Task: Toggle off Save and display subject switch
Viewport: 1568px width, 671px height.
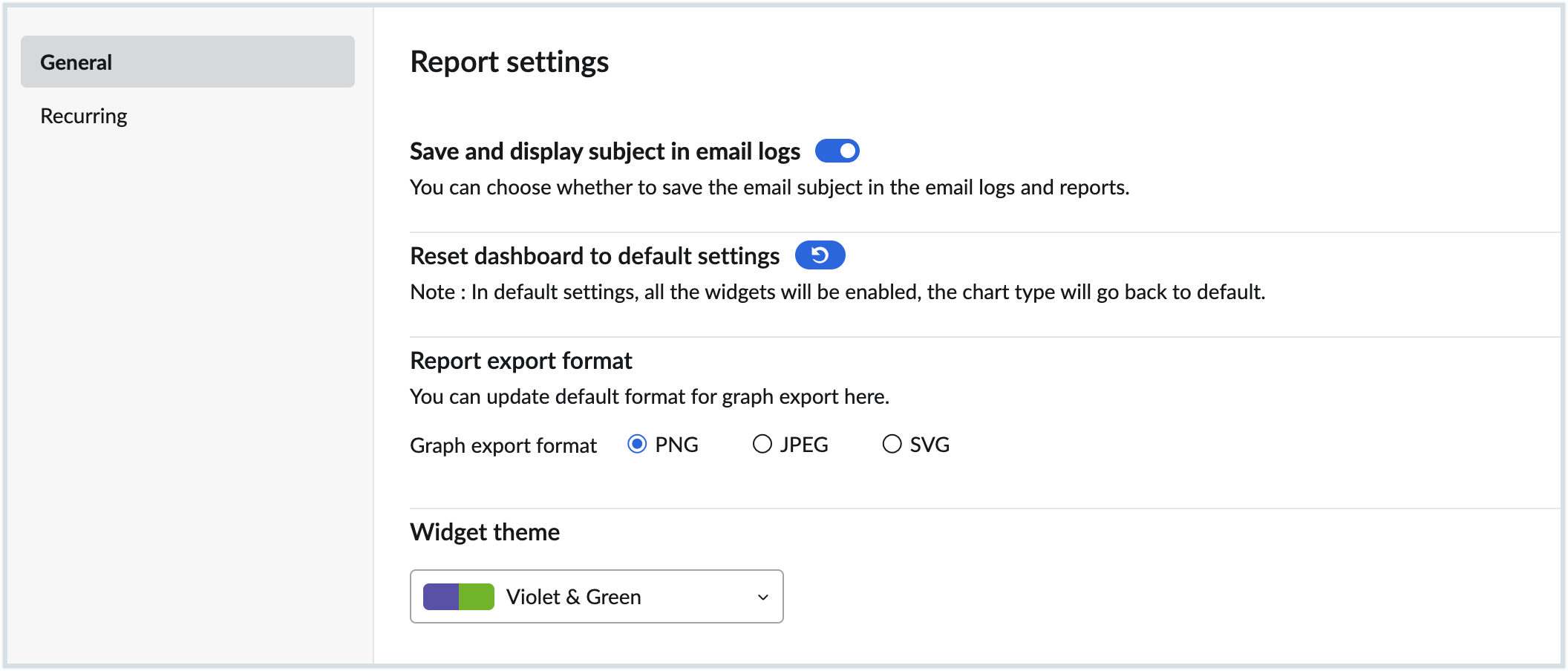Action: pos(837,151)
